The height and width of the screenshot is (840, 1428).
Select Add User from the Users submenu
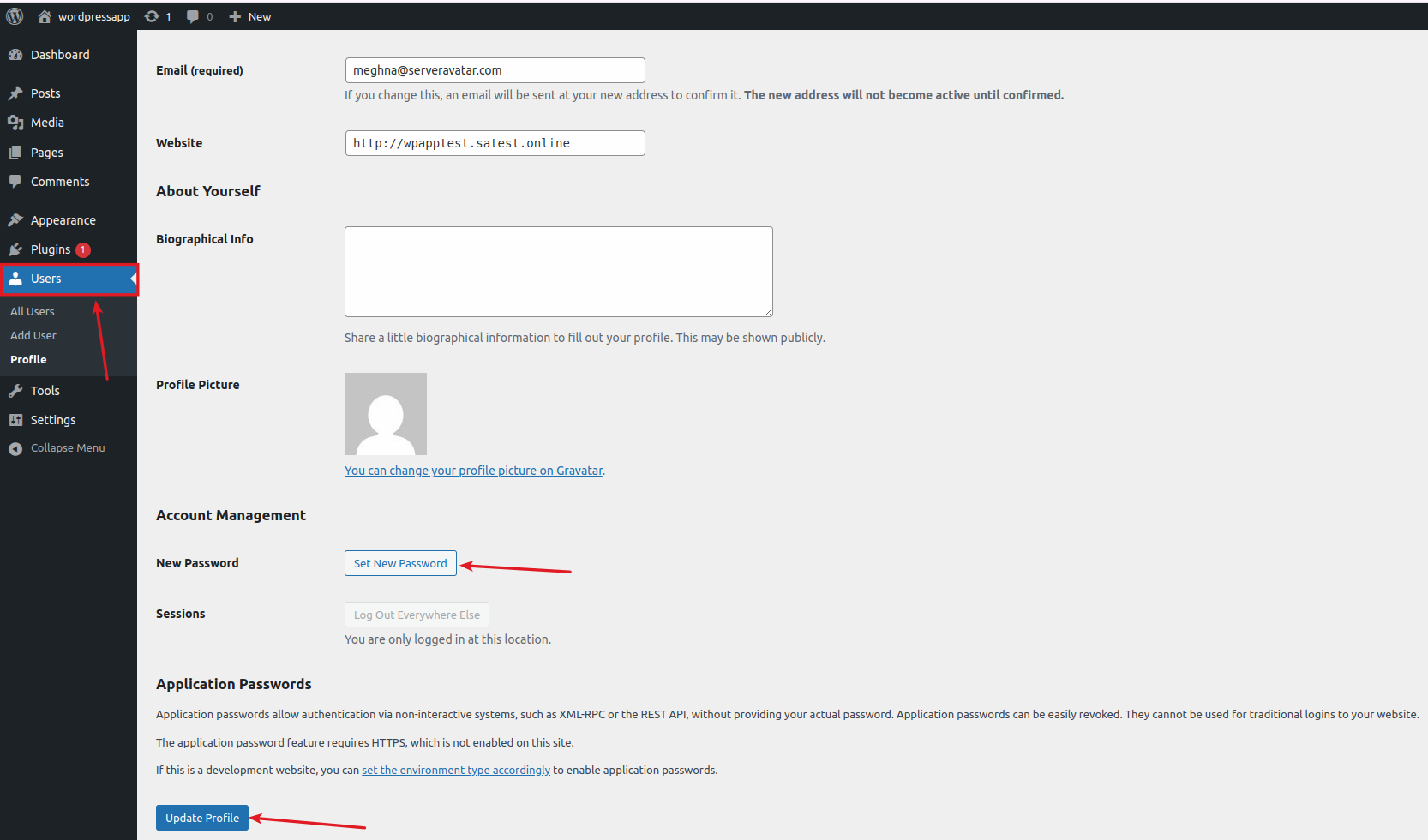(33, 335)
